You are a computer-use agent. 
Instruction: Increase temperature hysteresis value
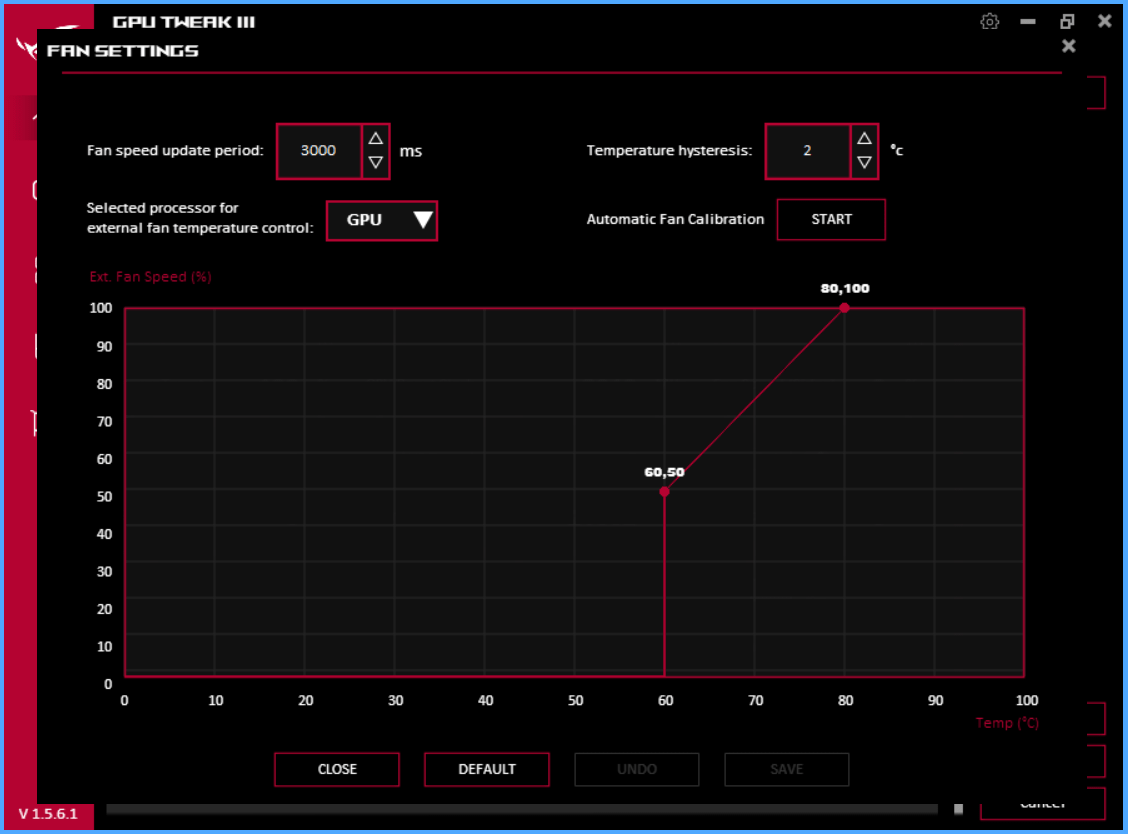[x=864, y=138]
